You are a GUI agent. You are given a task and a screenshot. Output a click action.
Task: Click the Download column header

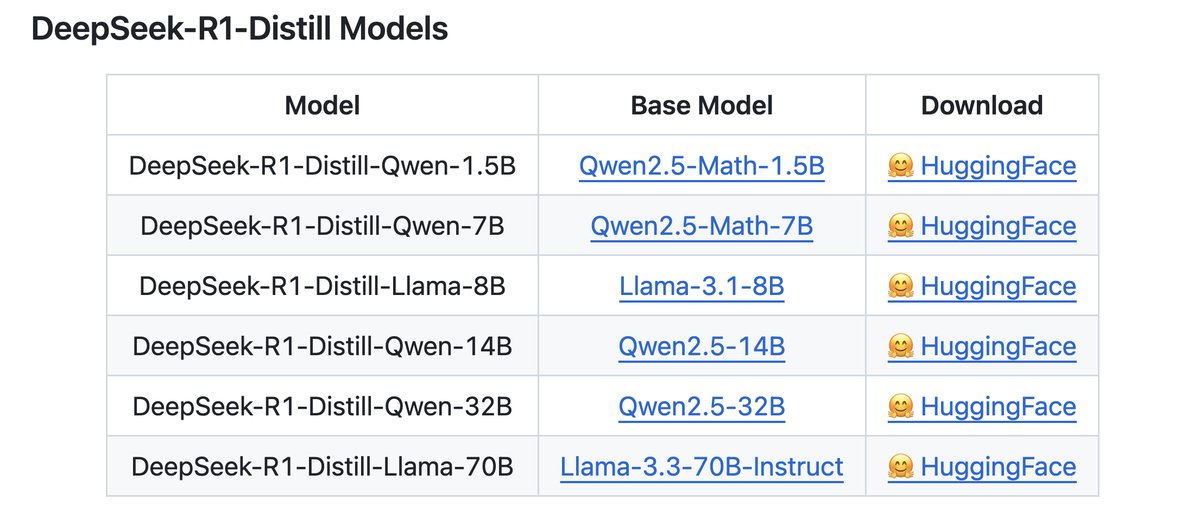(981, 105)
